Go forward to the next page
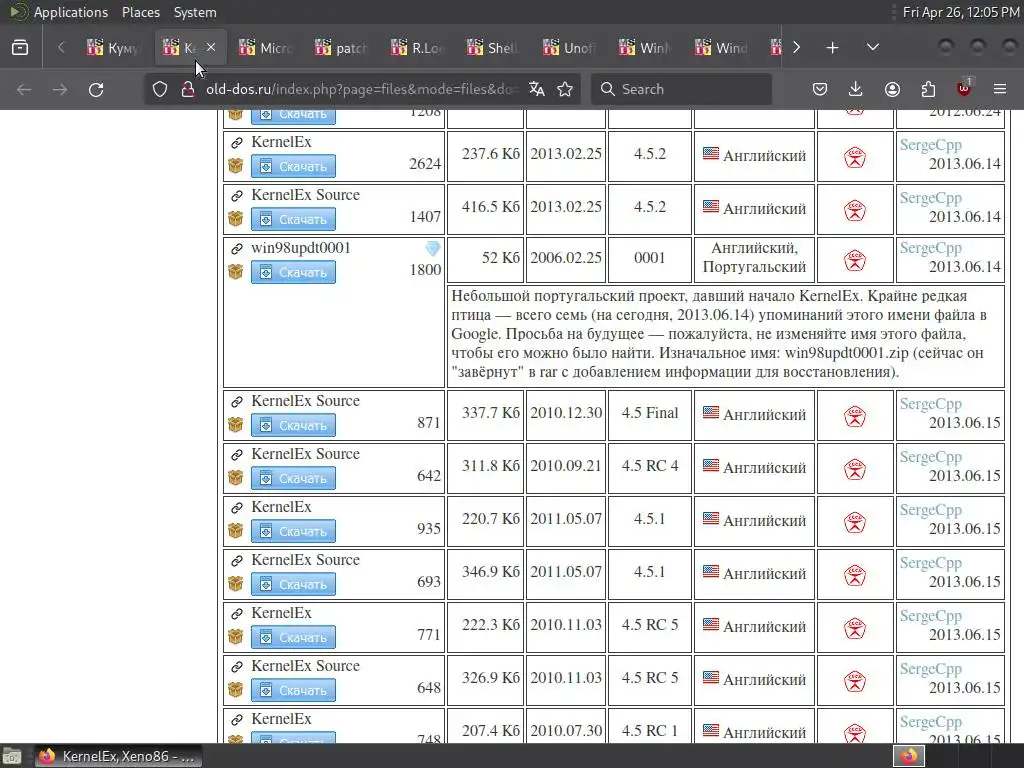Image resolution: width=1024 pixels, height=768 pixels. tap(60, 89)
